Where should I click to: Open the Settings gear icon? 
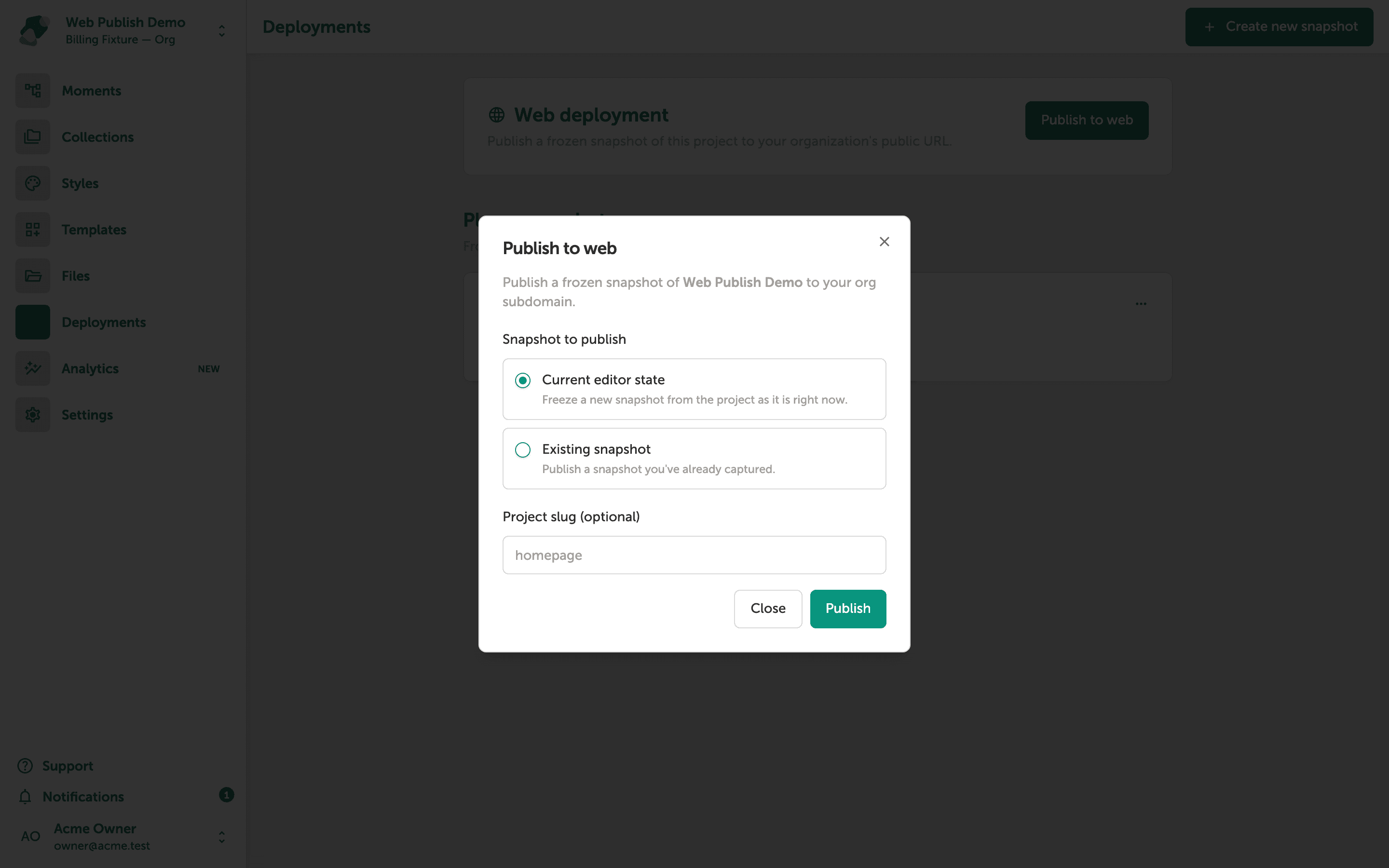pos(33,415)
